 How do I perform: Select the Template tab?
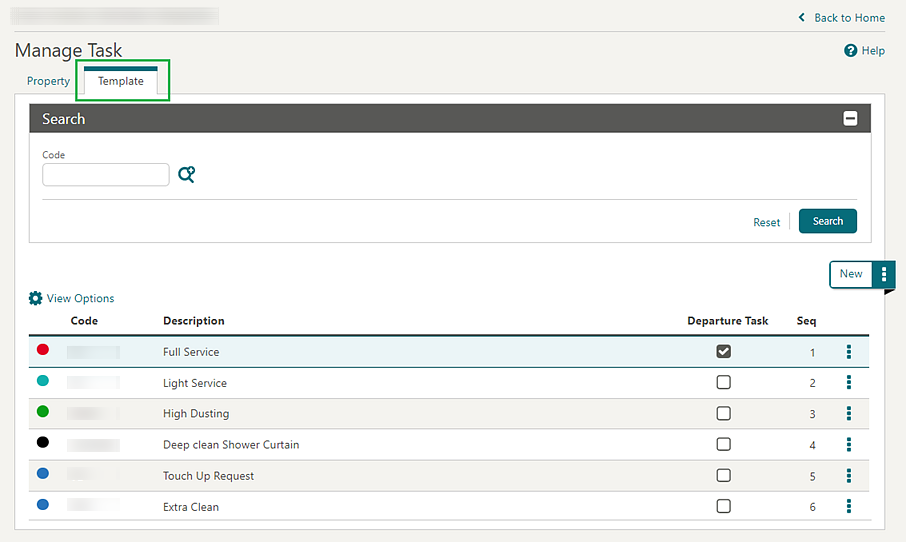coord(121,81)
